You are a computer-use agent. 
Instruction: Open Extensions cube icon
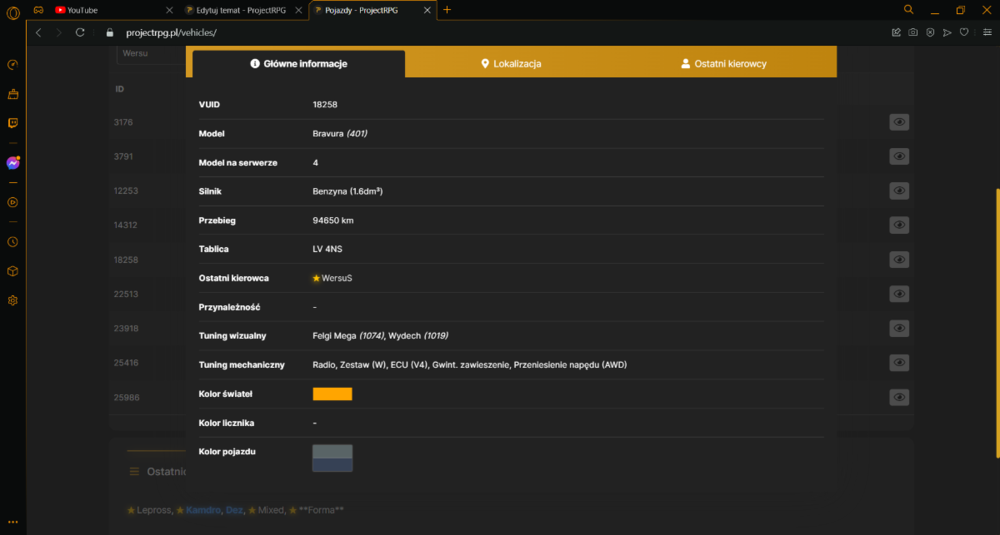click(x=13, y=271)
